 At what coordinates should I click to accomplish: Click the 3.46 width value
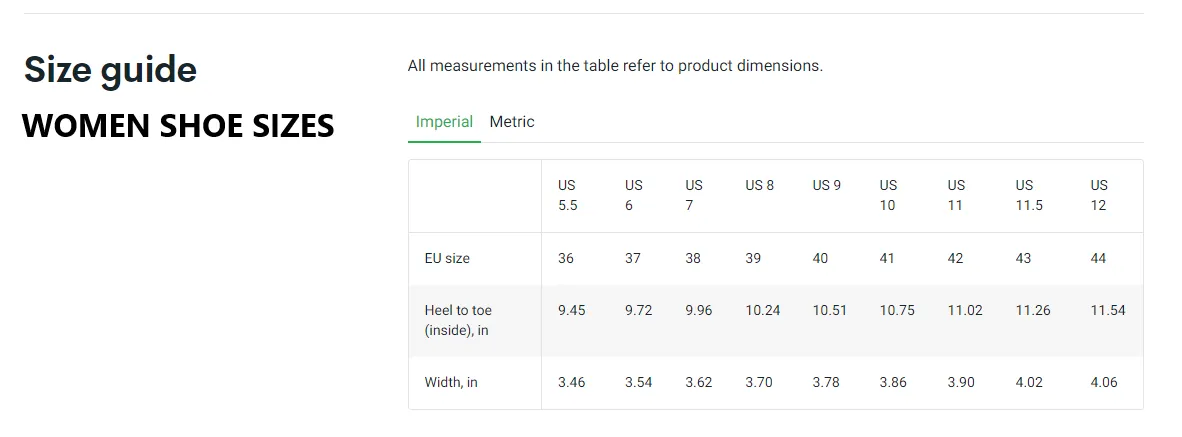coord(571,383)
